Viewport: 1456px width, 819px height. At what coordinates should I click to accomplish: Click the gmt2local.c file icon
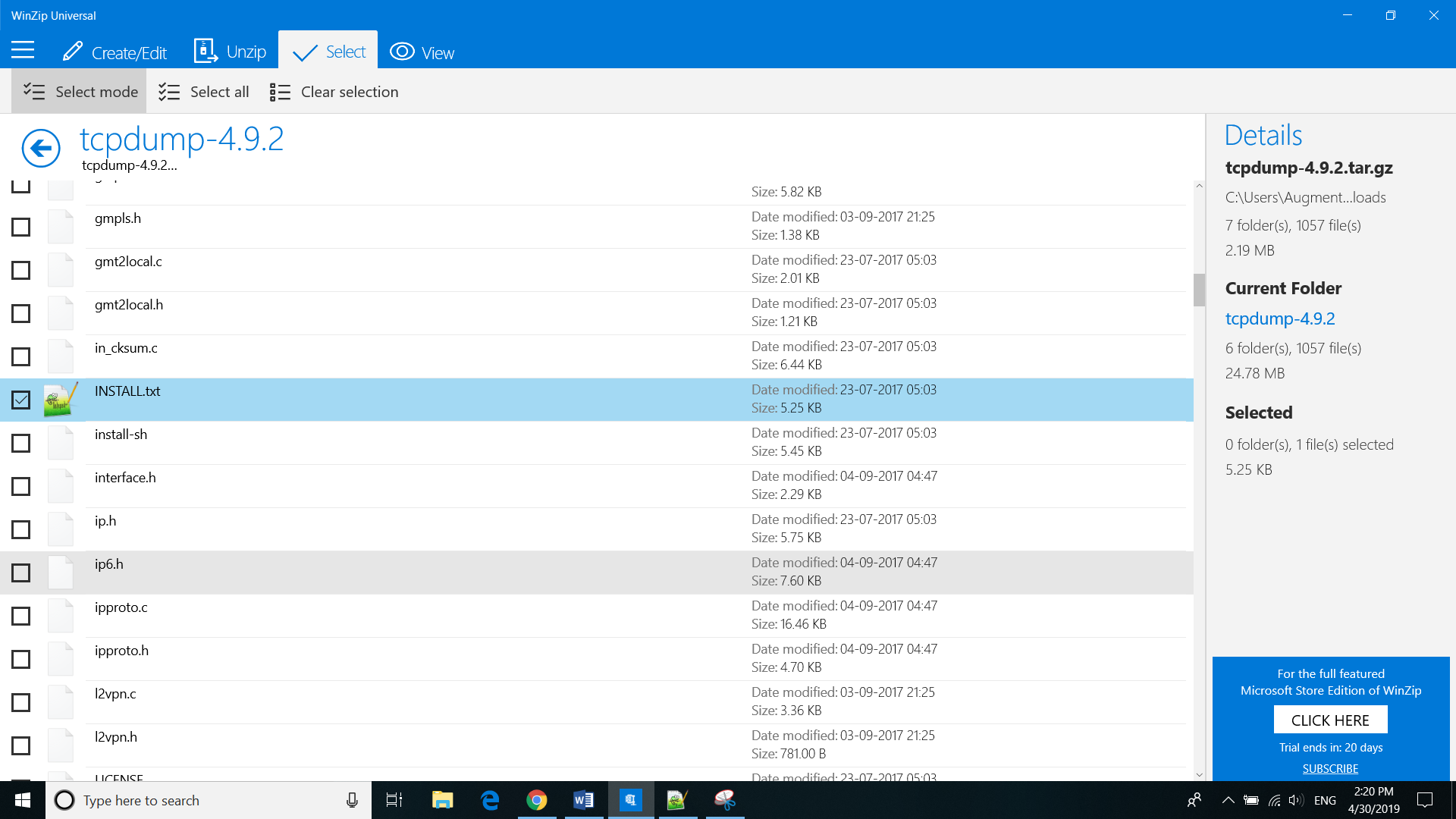point(61,270)
